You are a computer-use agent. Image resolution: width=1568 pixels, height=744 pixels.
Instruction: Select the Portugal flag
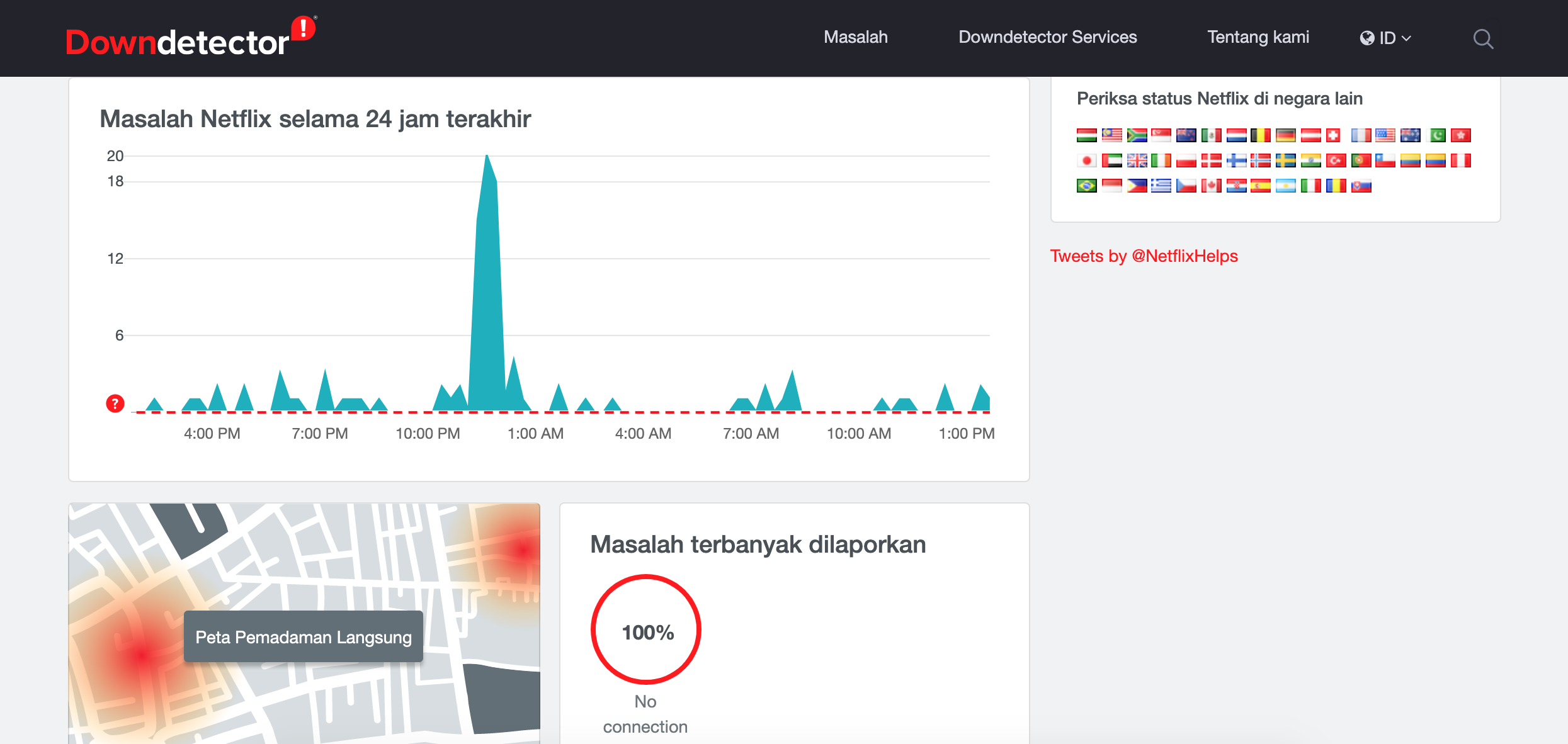[1361, 161]
